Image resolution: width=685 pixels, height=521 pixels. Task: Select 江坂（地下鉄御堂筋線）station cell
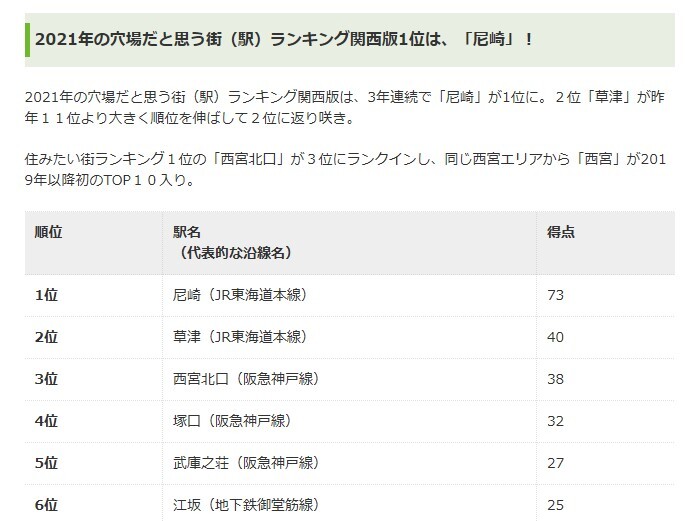[x=349, y=503]
